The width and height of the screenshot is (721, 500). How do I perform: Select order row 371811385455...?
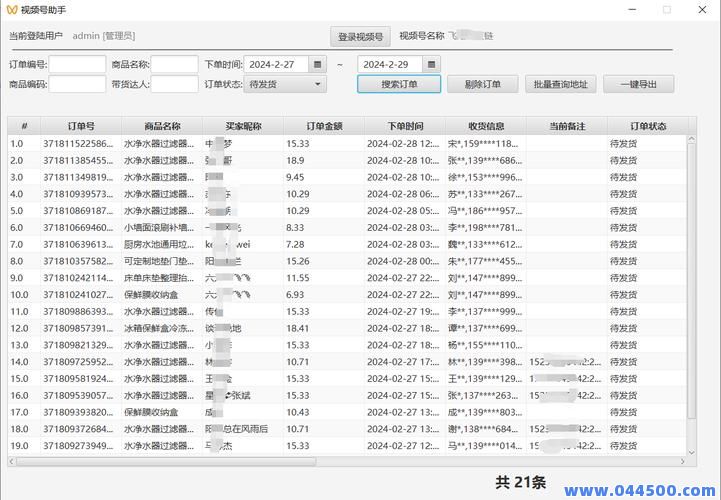[347, 161]
